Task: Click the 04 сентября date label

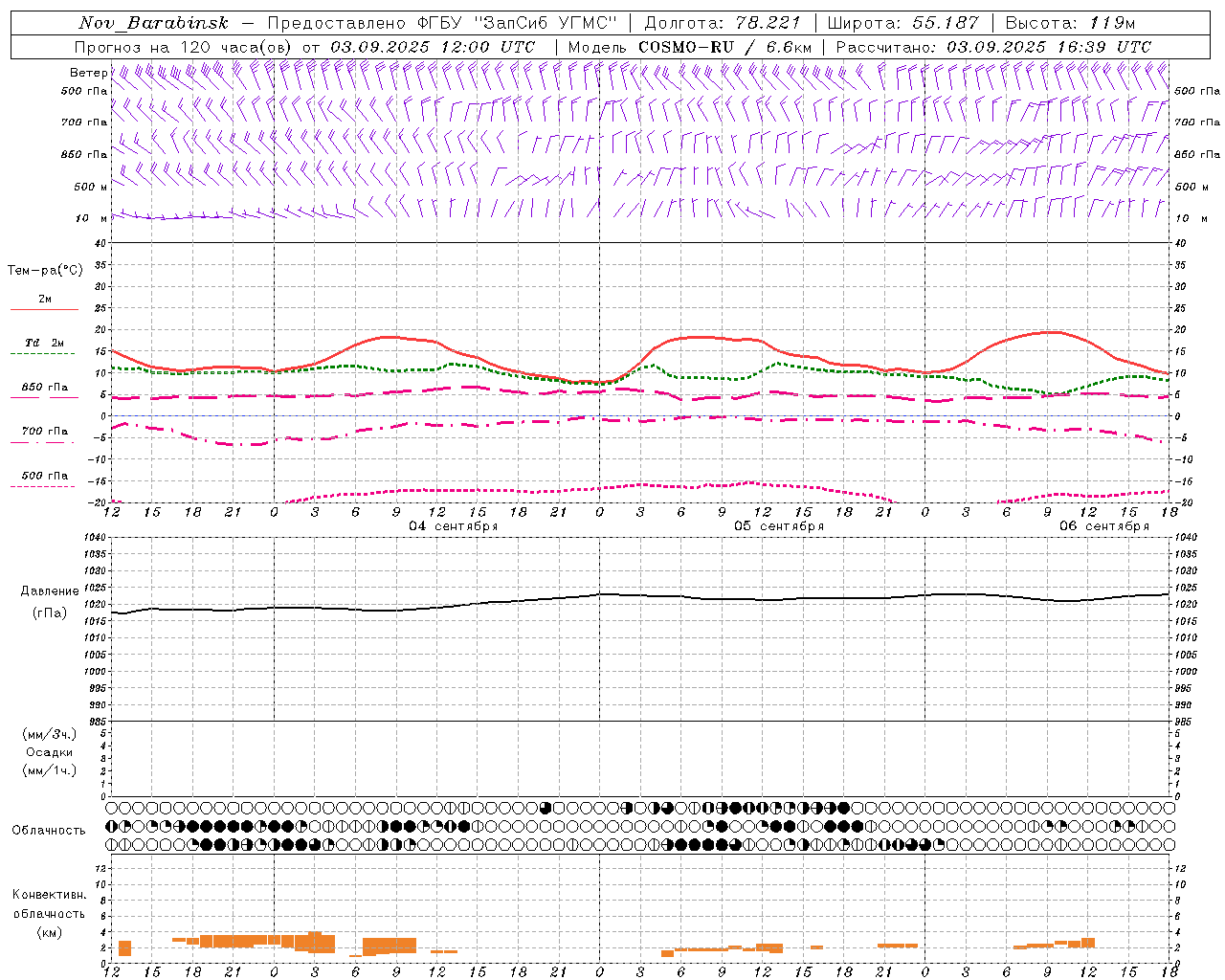Action: 454,526
